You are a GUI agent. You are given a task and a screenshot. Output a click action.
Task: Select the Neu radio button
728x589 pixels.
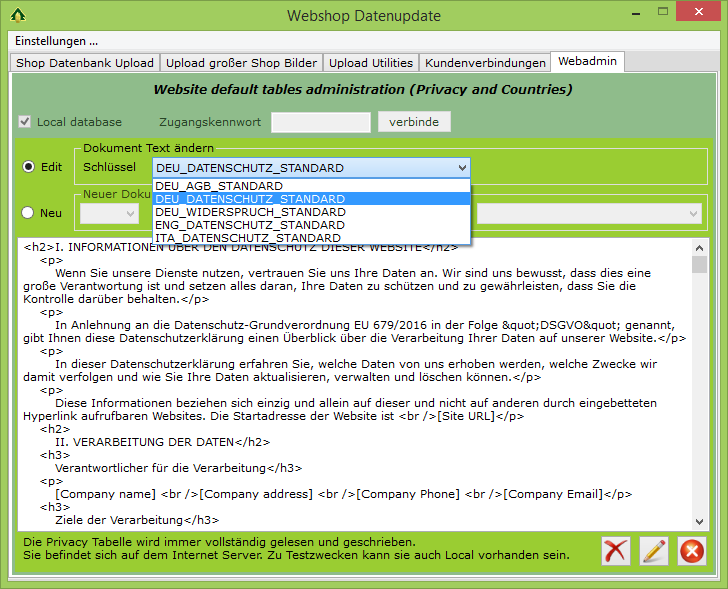coord(29,212)
